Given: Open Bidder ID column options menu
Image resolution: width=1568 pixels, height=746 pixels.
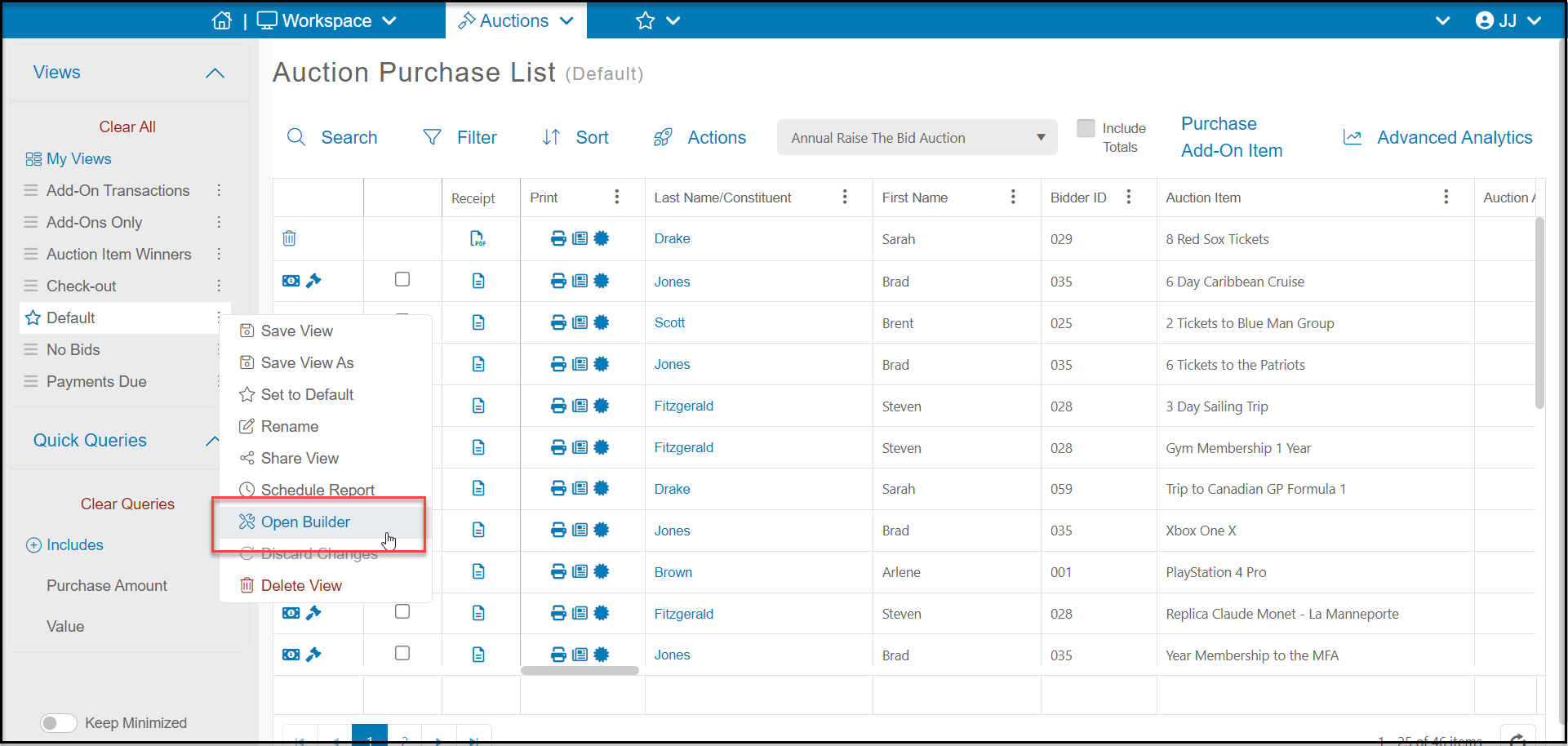Looking at the screenshot, I should click(1129, 197).
